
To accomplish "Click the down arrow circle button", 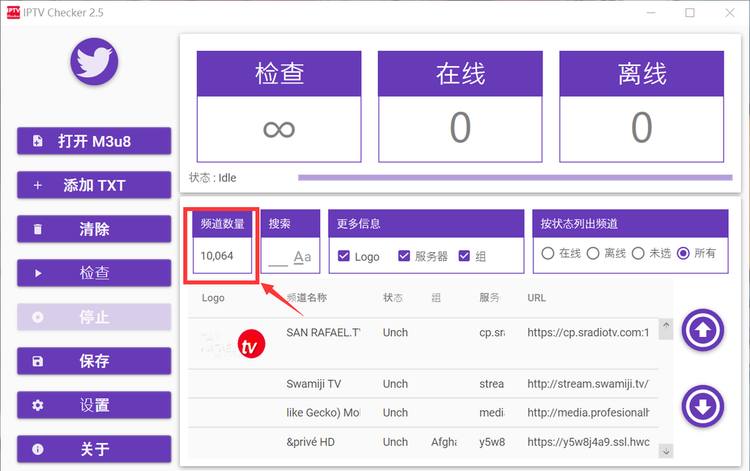I will point(703,406).
